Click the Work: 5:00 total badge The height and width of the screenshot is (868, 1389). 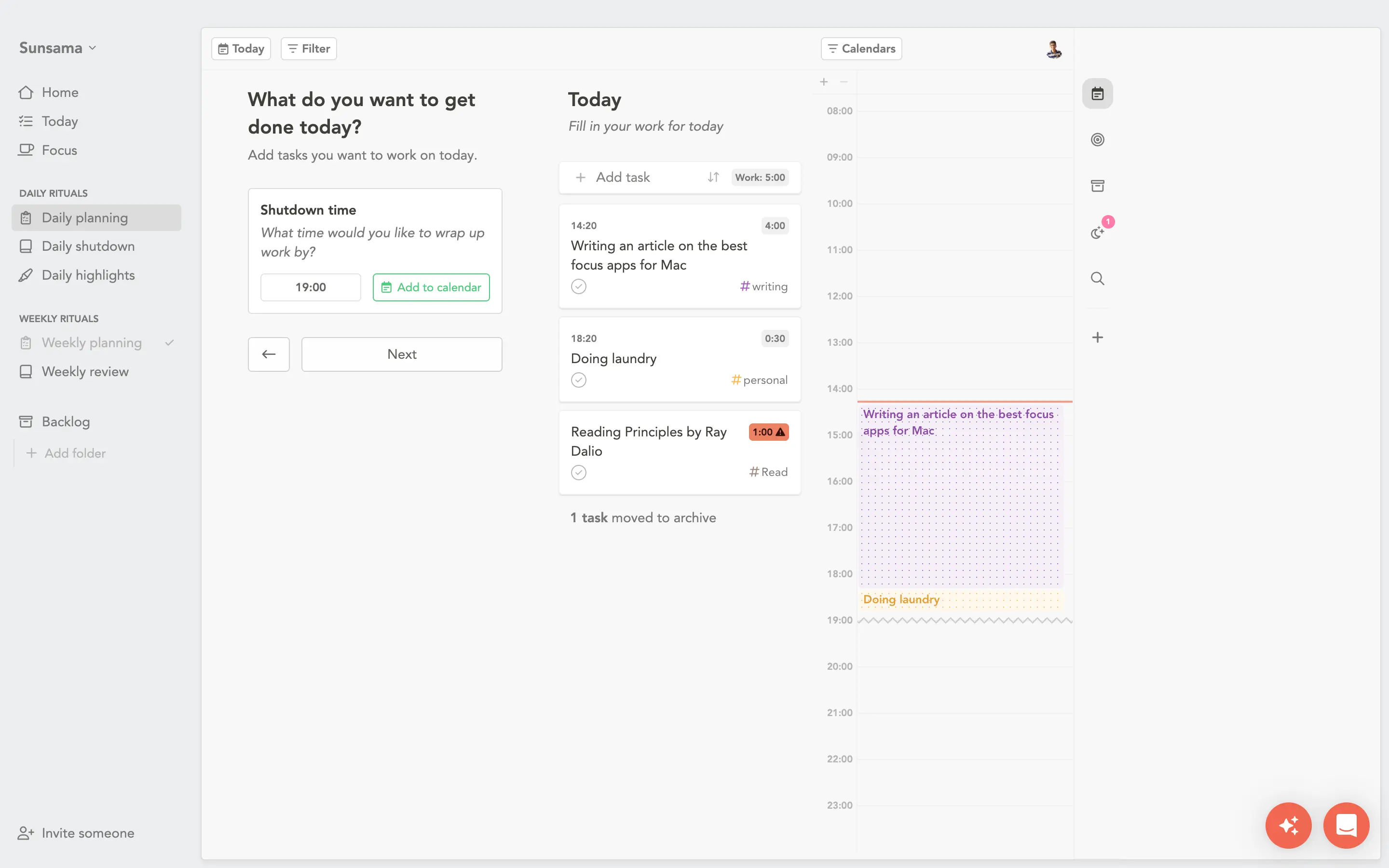tap(760, 177)
